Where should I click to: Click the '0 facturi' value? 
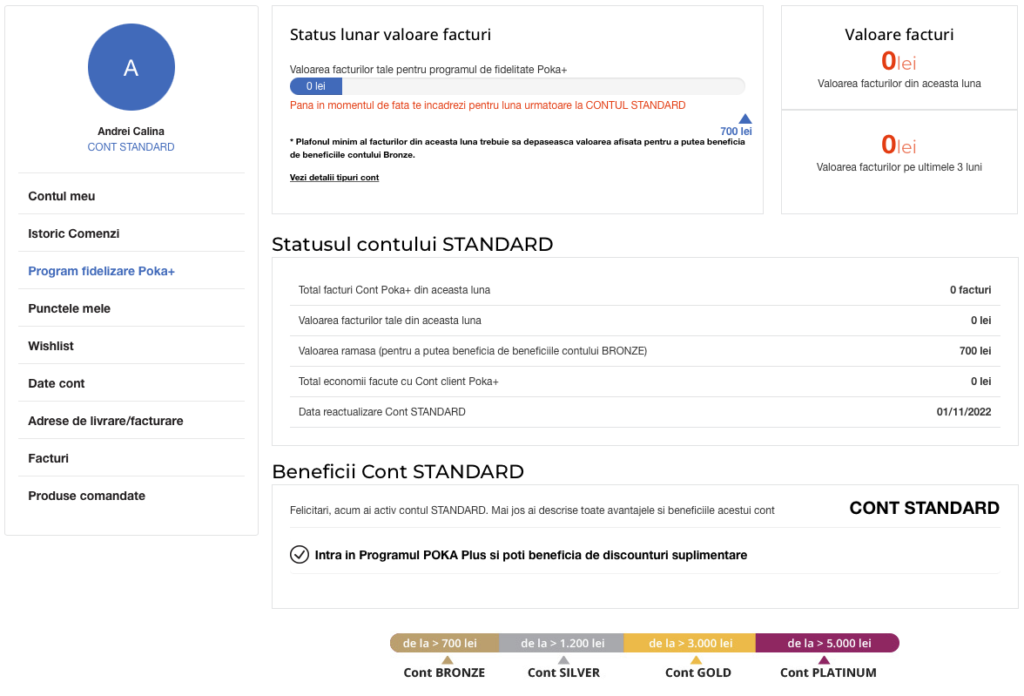[970, 290]
